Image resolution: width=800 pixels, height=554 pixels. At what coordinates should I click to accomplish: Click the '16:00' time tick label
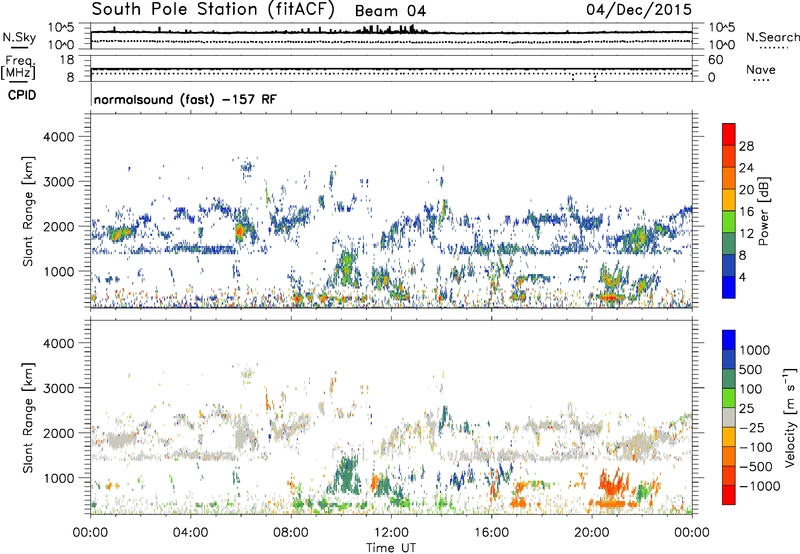click(491, 533)
